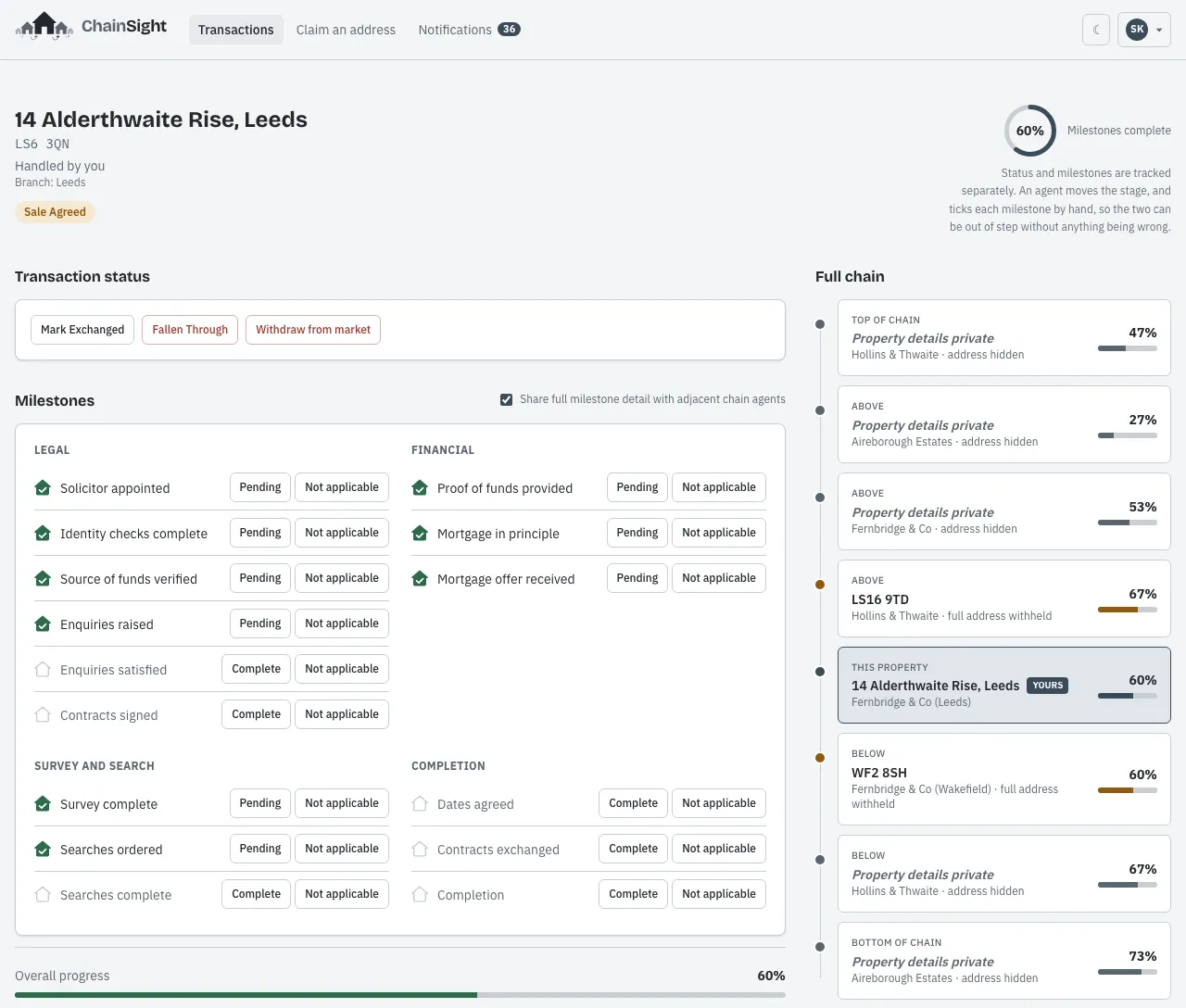The image size is (1186, 1008).
Task: Go to Claim an address tab
Action: (346, 30)
